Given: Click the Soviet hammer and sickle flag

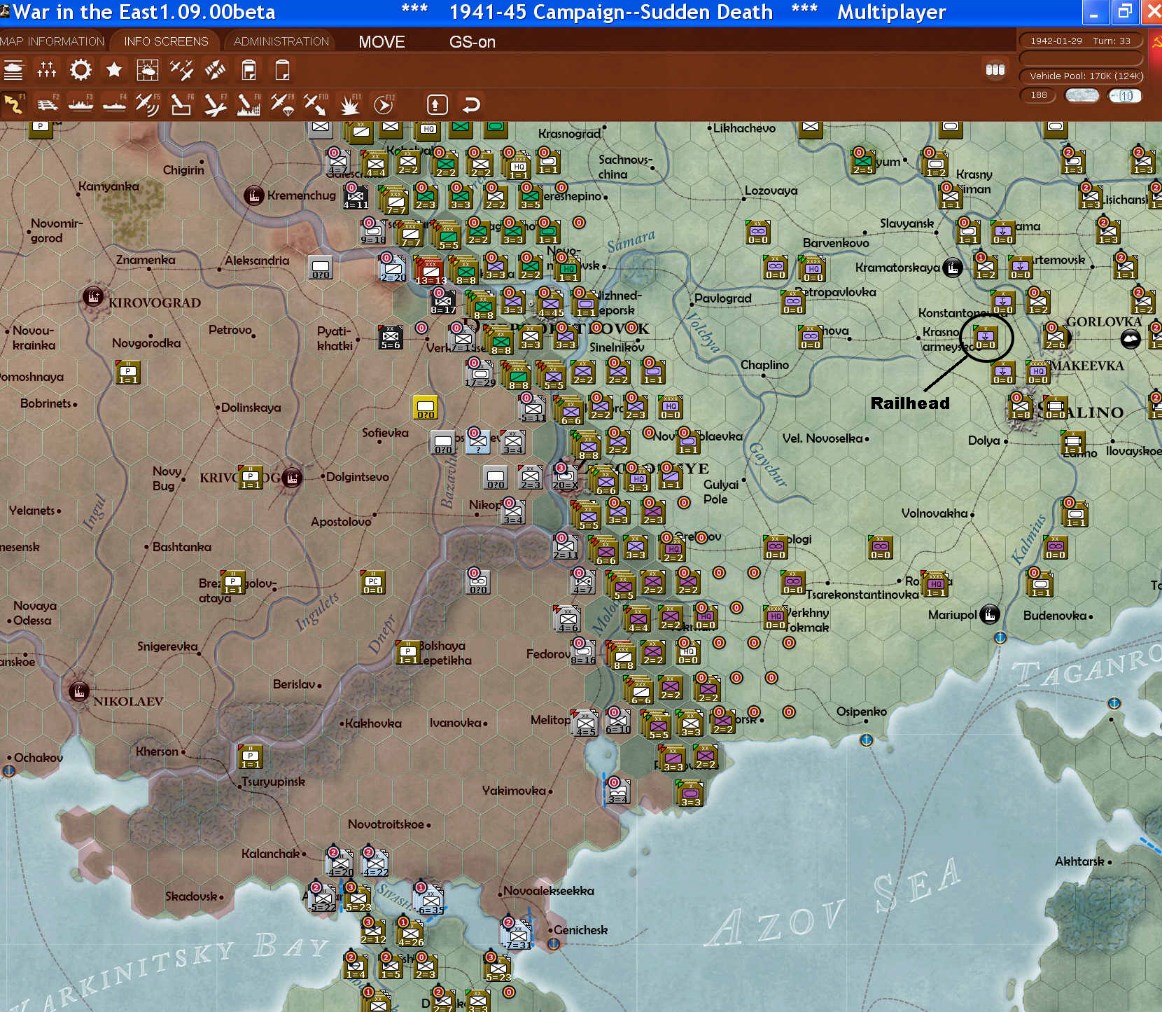Looking at the screenshot, I should point(1156,41).
